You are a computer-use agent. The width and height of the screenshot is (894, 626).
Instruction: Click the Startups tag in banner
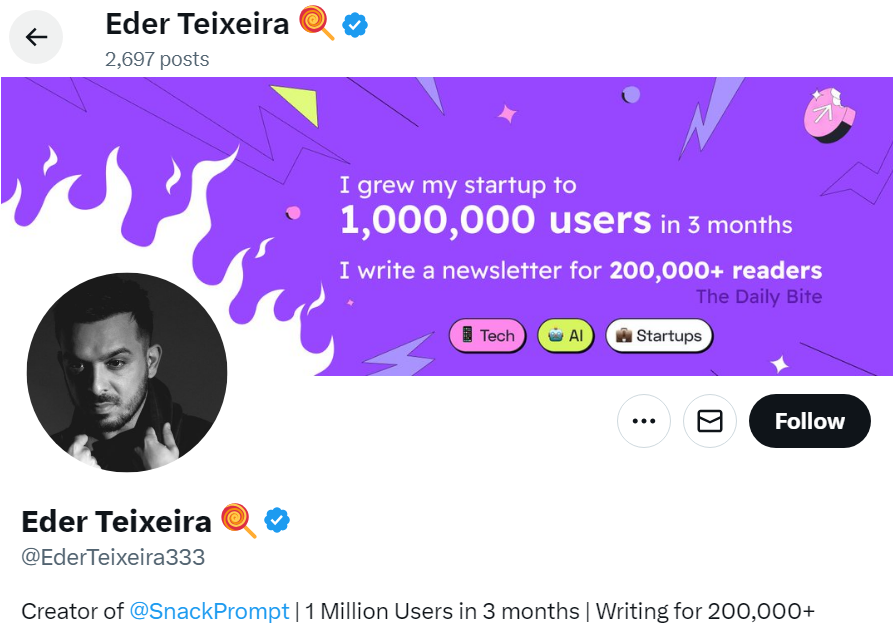click(658, 336)
